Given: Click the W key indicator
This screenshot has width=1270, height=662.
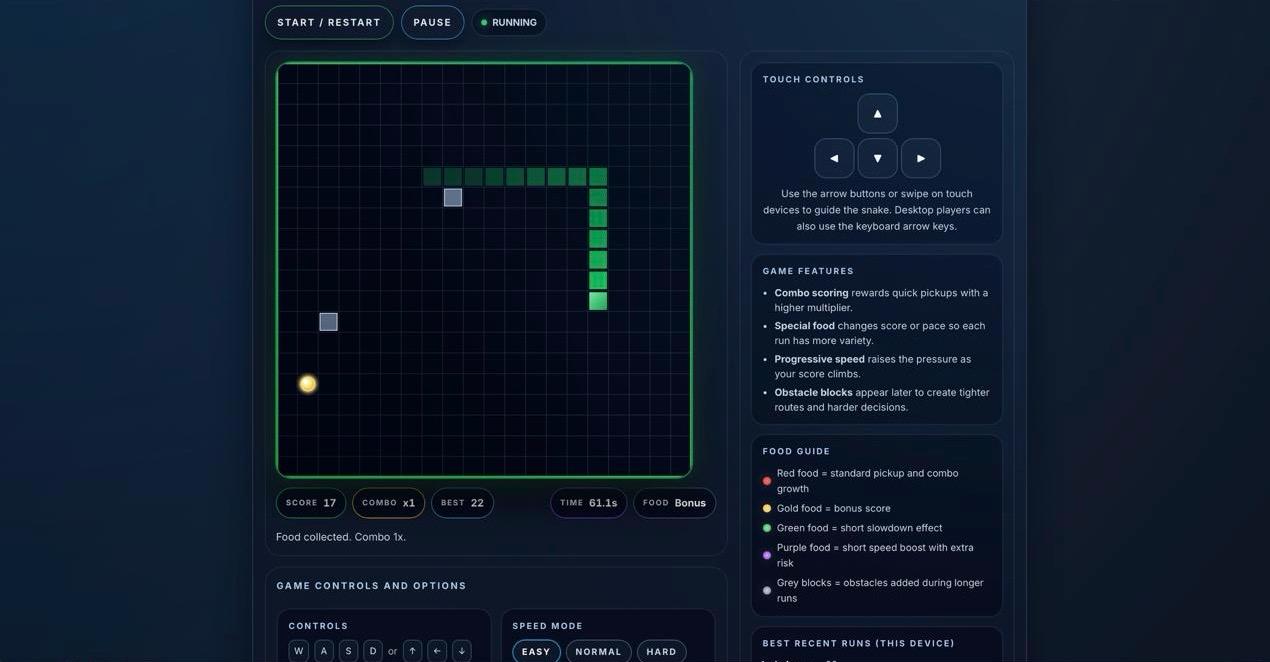Looking at the screenshot, I should point(298,651).
